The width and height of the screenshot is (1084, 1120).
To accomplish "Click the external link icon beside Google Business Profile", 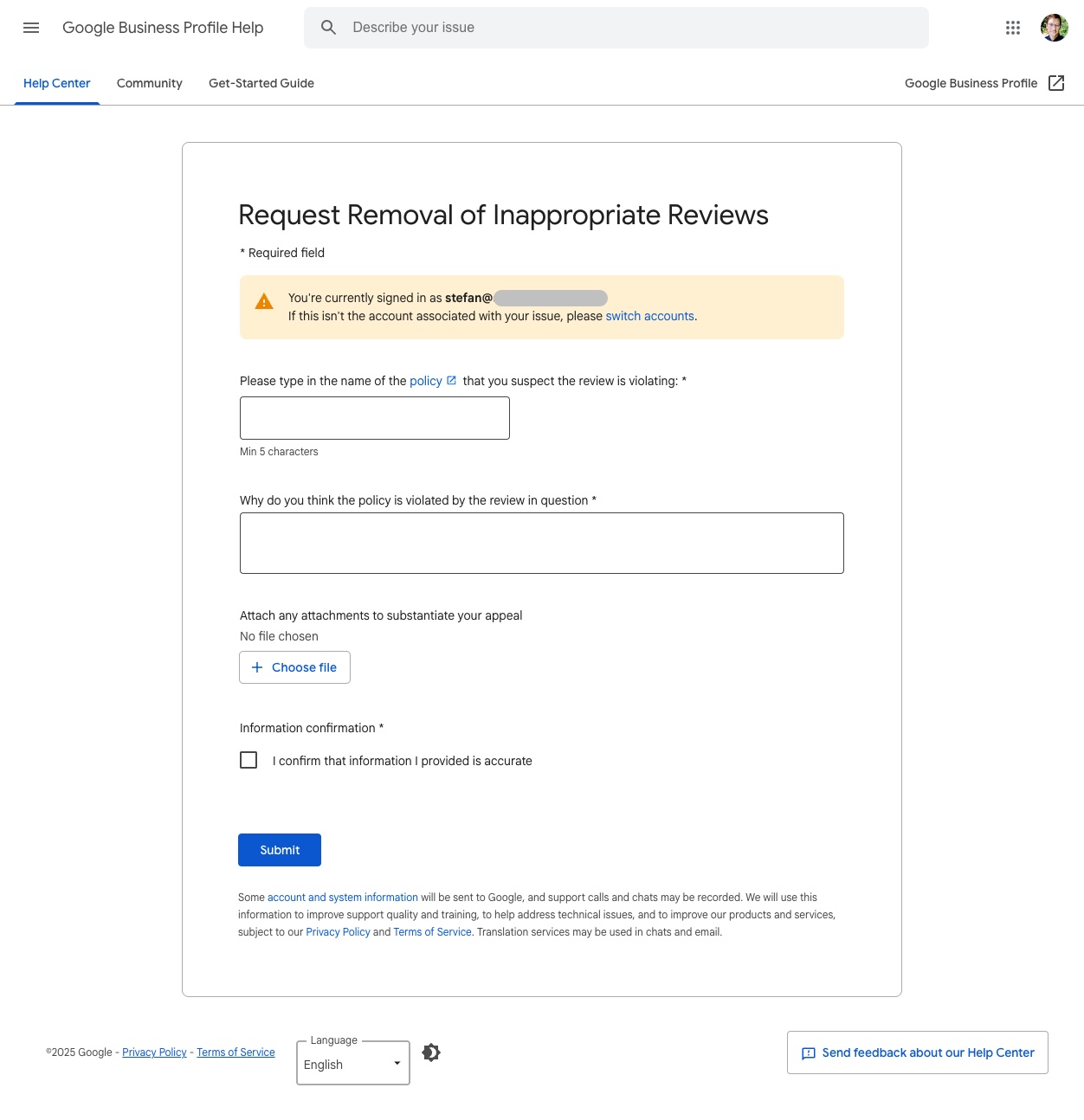I will (x=1056, y=83).
